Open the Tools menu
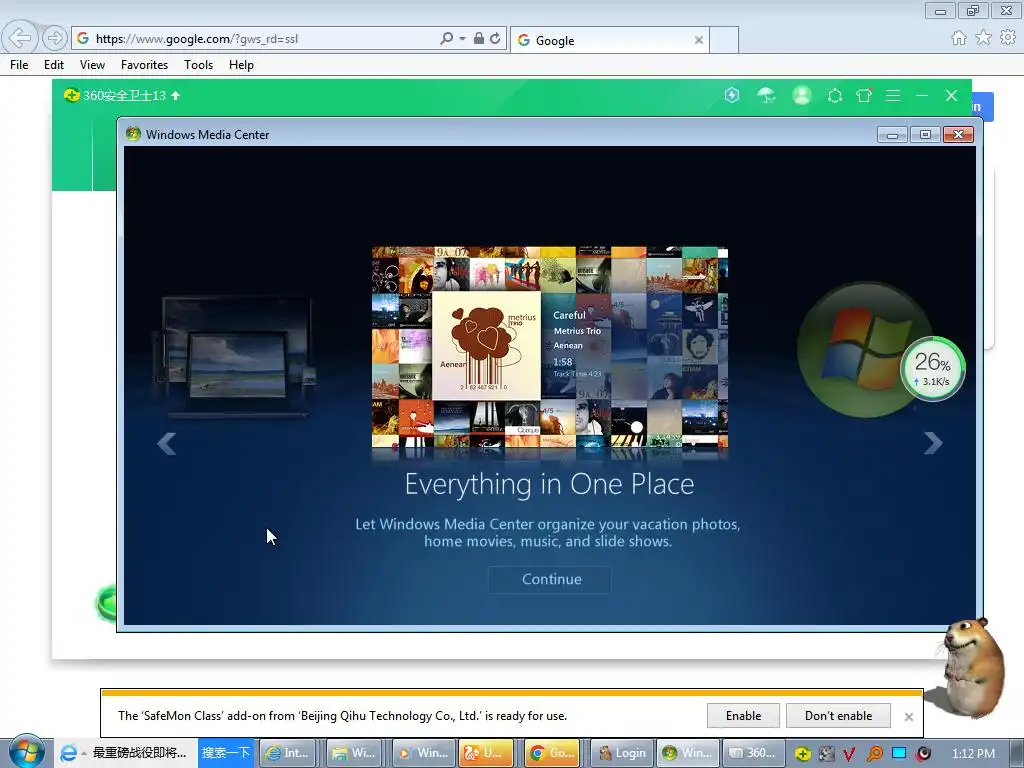Image resolution: width=1024 pixels, height=768 pixels. click(199, 65)
